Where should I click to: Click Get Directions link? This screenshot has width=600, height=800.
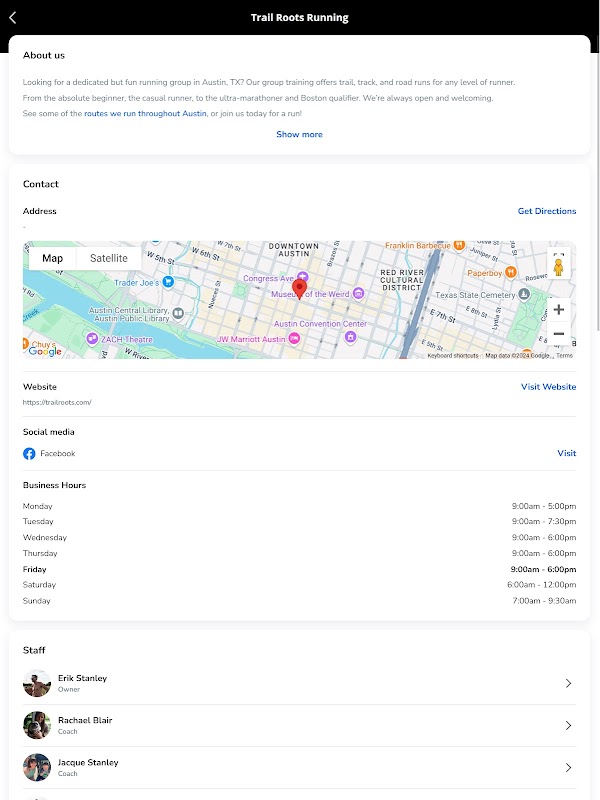click(546, 211)
